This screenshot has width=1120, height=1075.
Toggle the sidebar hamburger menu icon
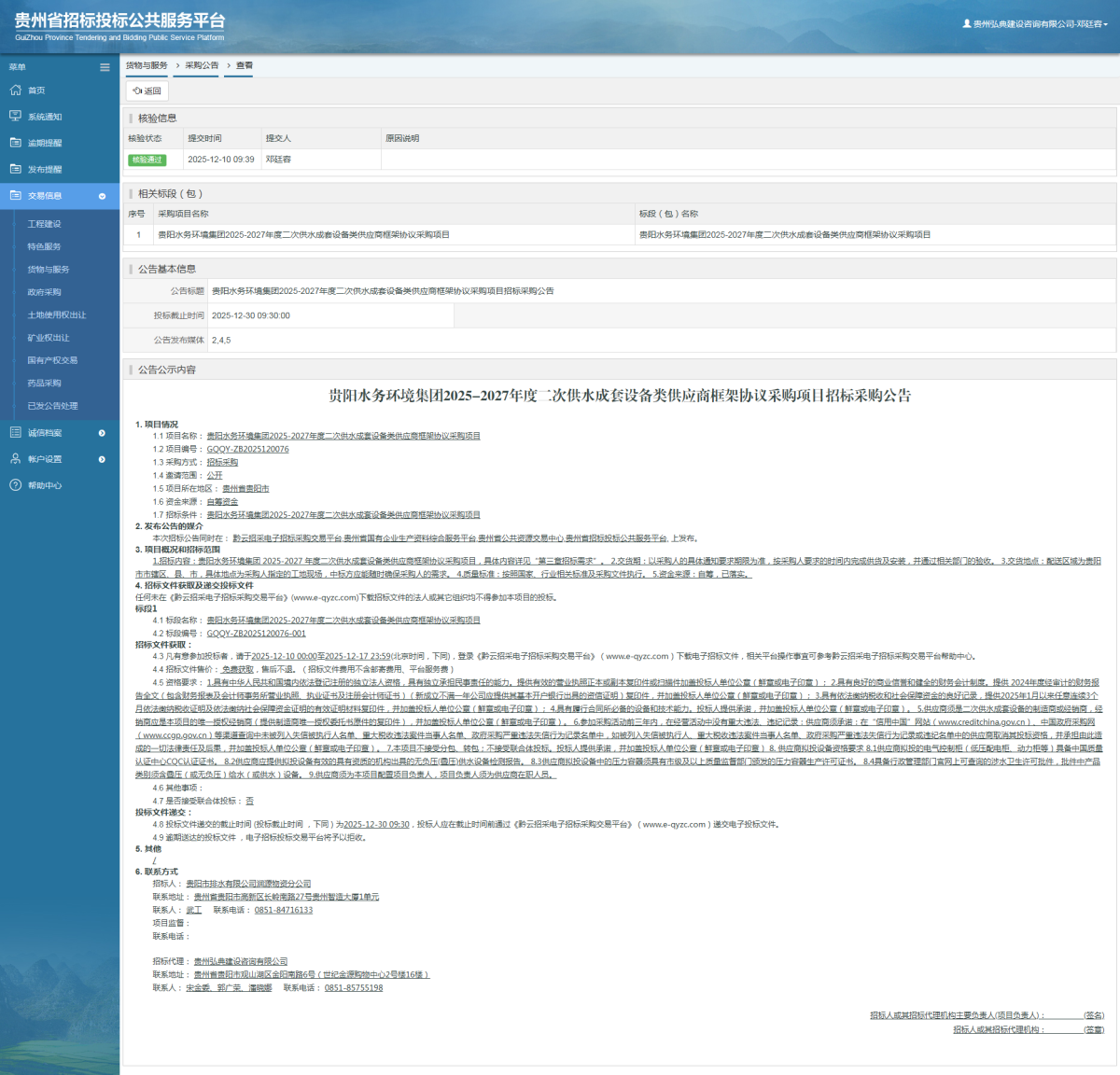point(105,67)
